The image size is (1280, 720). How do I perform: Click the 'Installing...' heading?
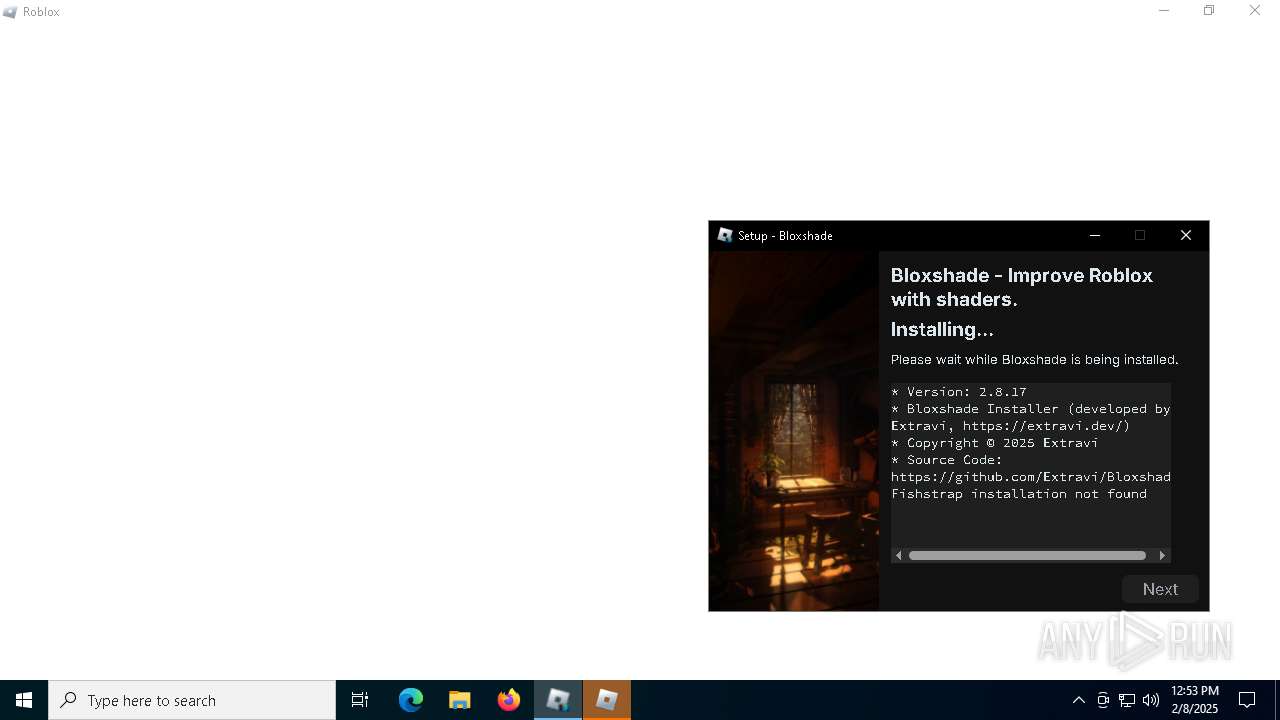click(x=942, y=329)
